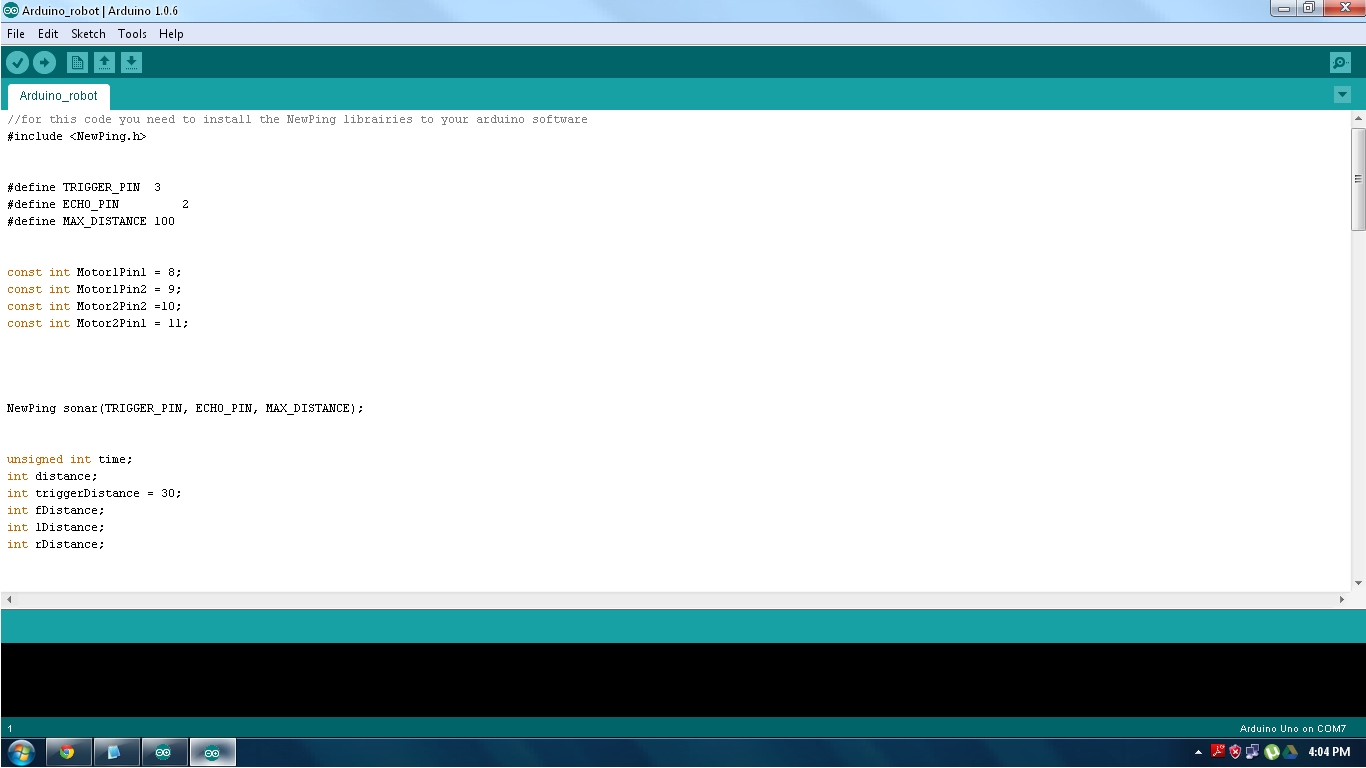
Task: Open uTorrent from the system tray
Action: (x=1272, y=752)
